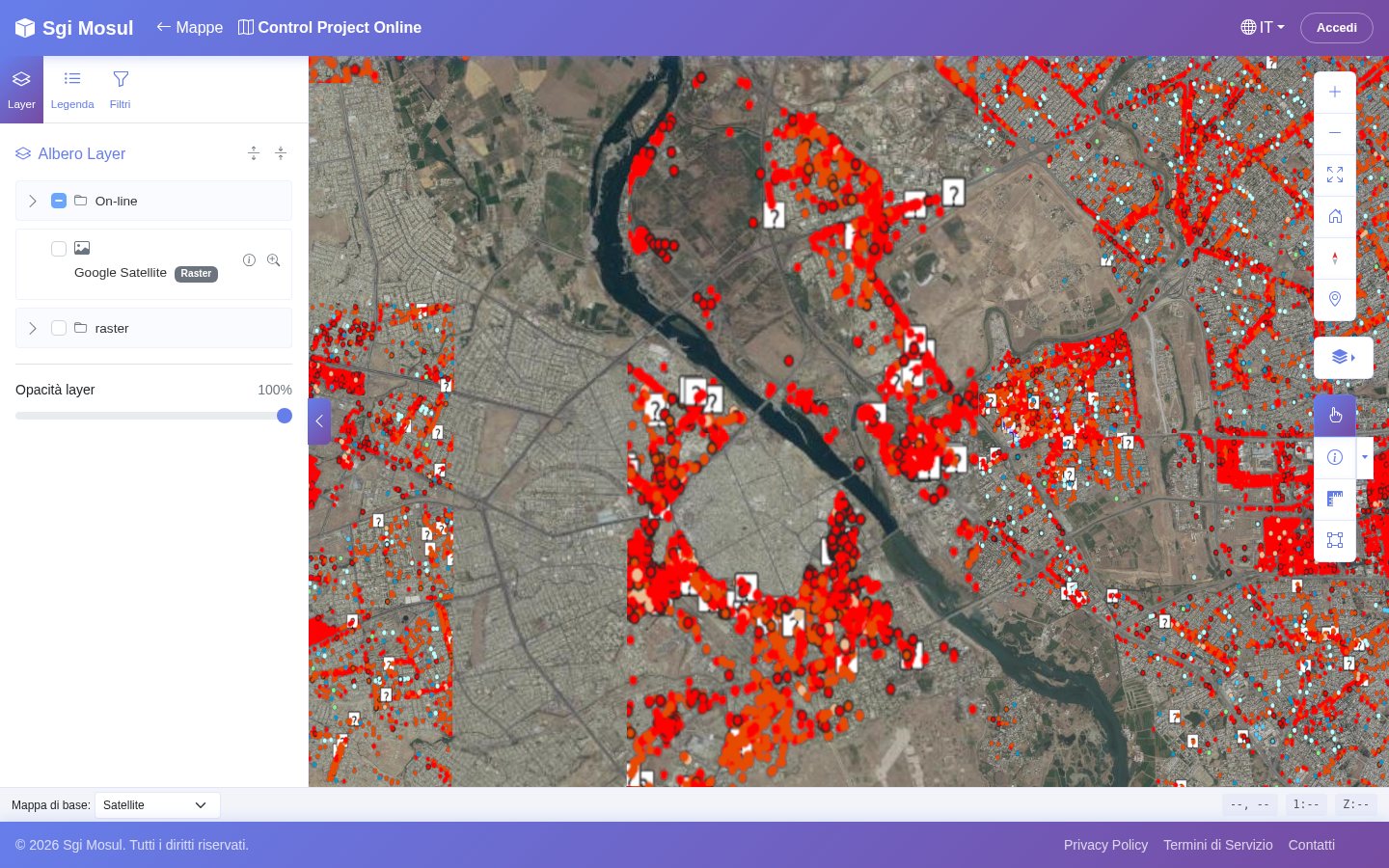Open the layer stack switcher button
The height and width of the screenshot is (868, 1389).
coord(1343,358)
